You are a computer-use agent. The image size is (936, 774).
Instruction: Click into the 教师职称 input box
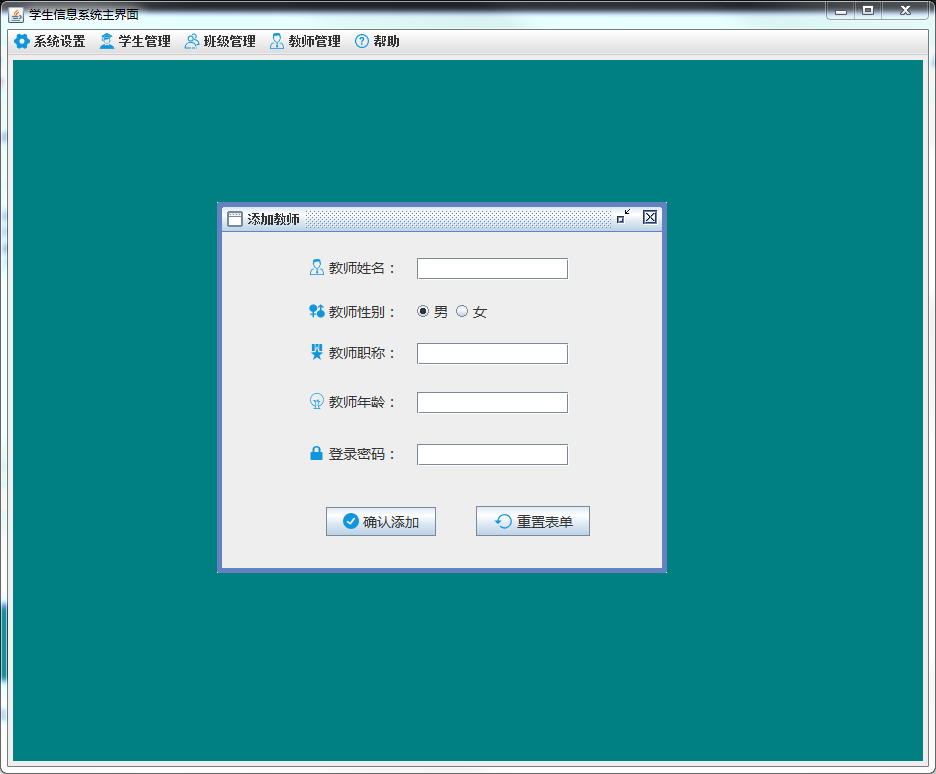(x=492, y=354)
